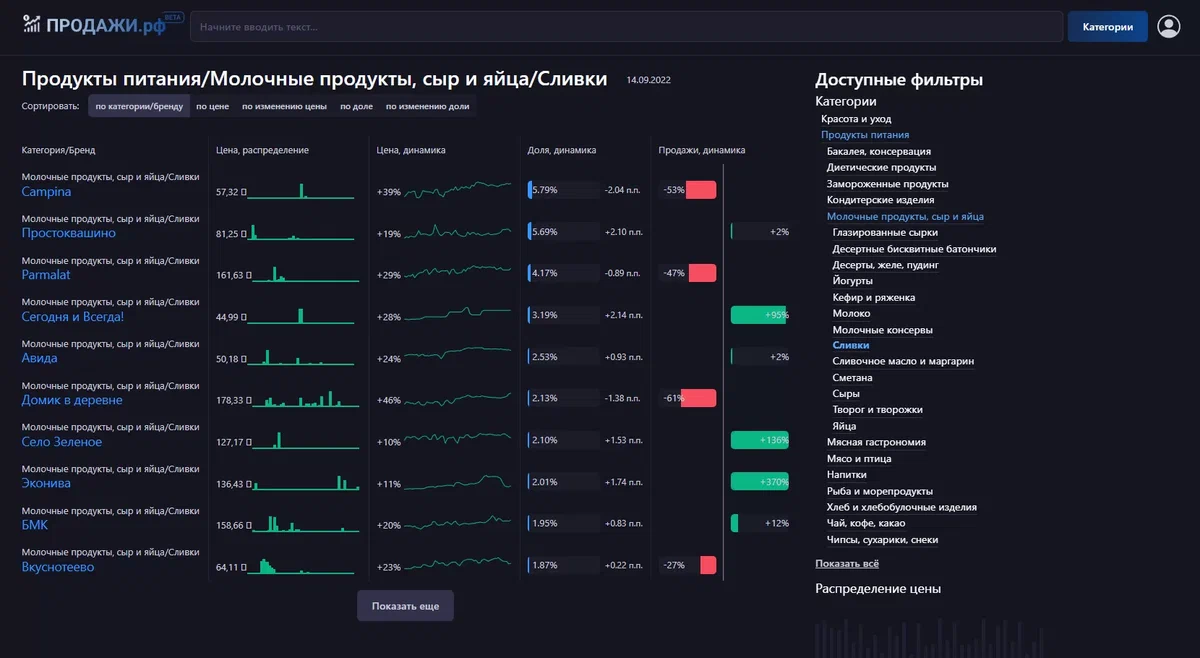Sort by изменению доли

tap(427, 105)
